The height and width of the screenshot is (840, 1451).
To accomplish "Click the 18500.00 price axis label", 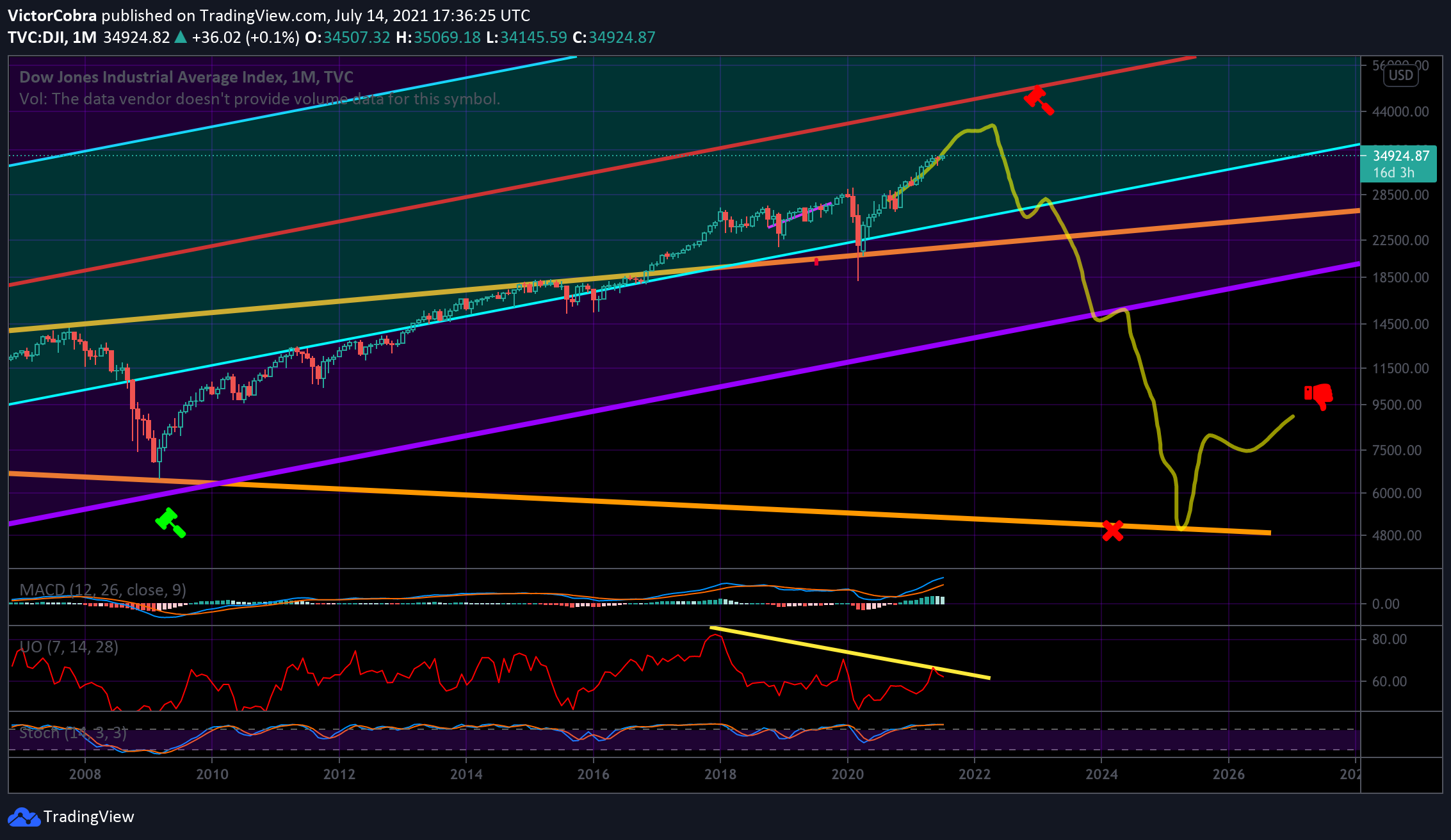I will (x=1401, y=277).
